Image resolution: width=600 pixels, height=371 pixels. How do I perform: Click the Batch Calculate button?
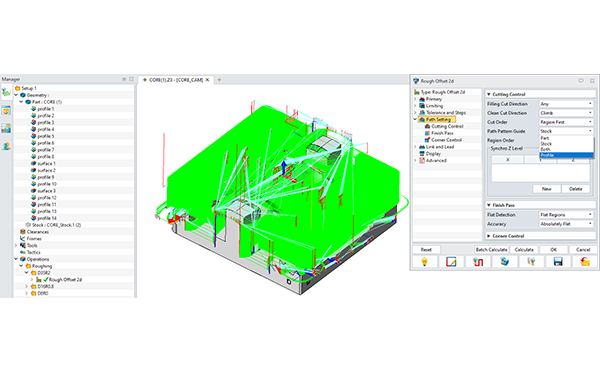click(x=491, y=250)
